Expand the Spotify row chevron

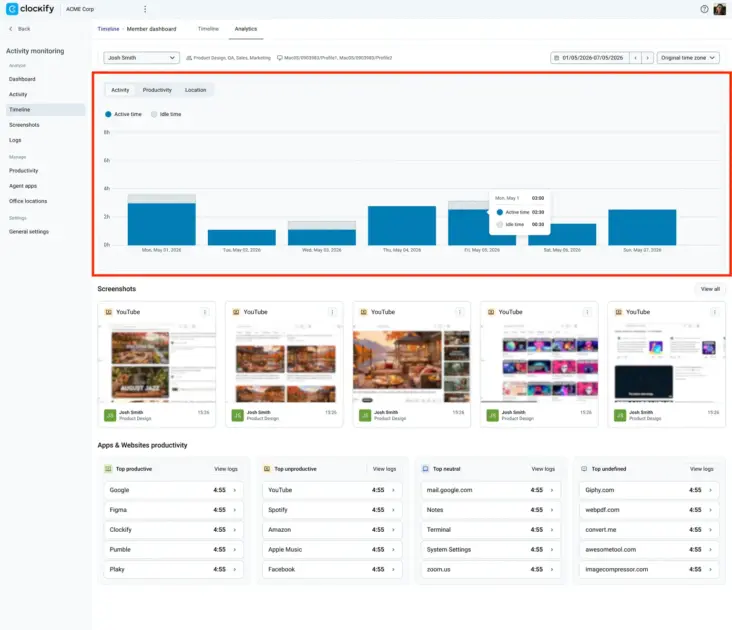click(x=394, y=510)
